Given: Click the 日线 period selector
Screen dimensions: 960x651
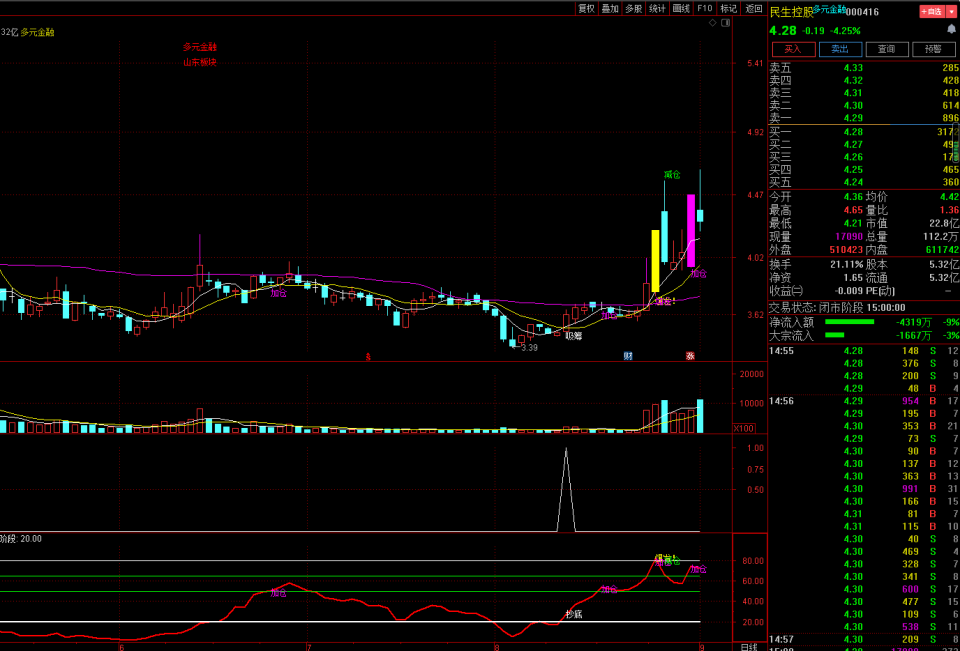Looking at the screenshot, I should click(x=749, y=647).
